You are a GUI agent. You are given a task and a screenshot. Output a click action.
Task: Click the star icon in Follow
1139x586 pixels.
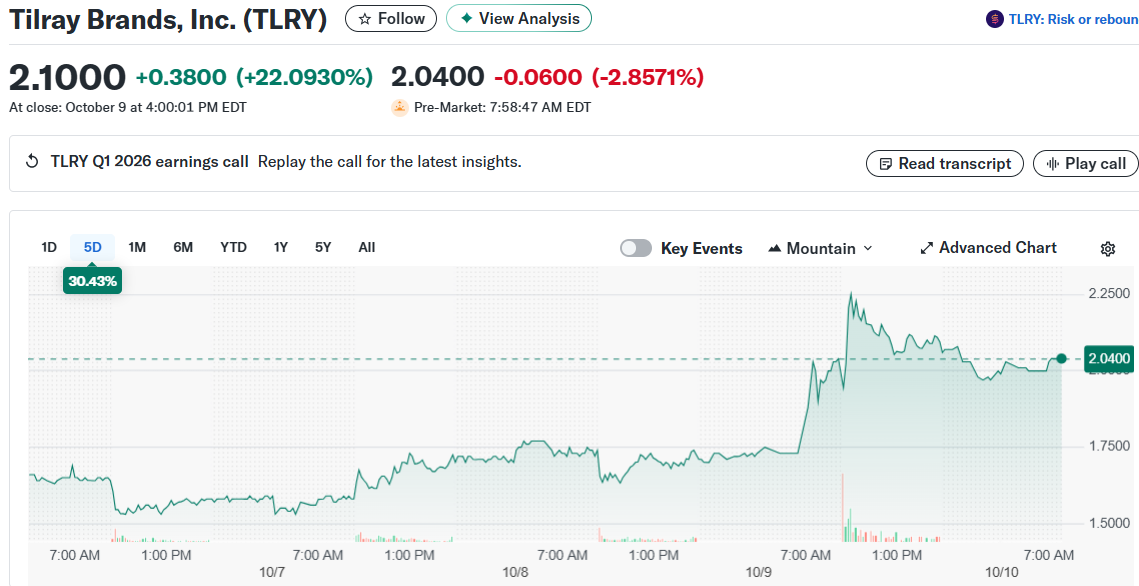(x=365, y=19)
